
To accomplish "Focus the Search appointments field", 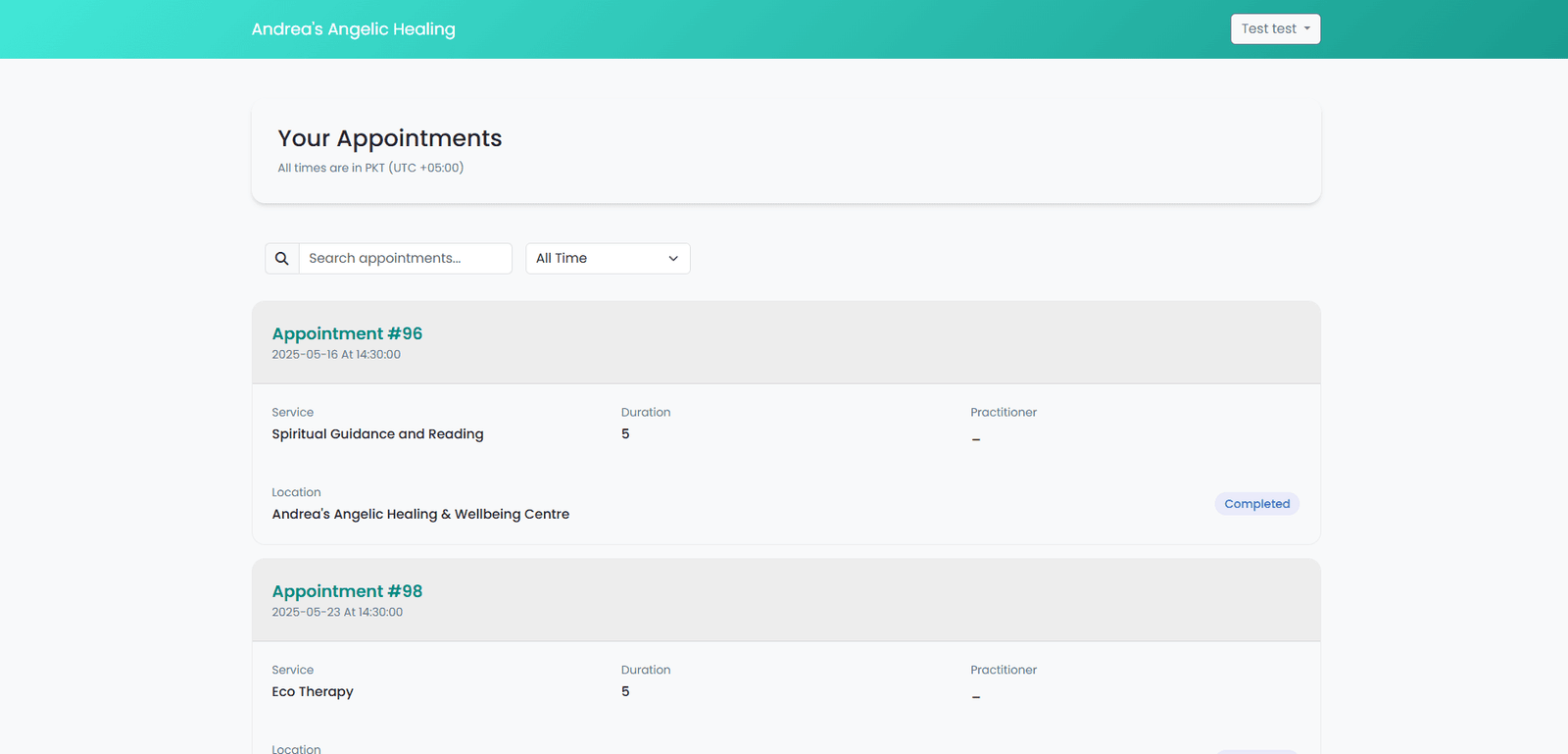I will (x=405, y=259).
